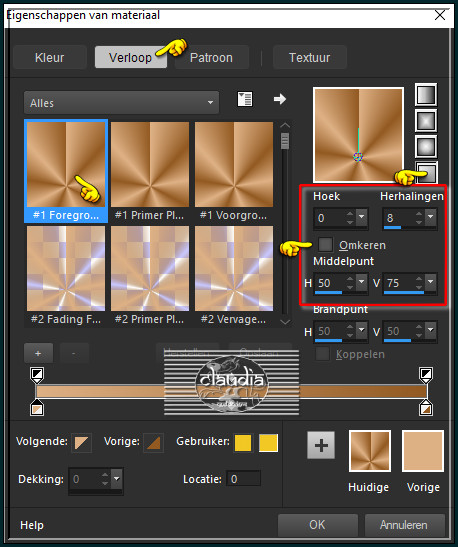Screen dimensions: 458x547
Task: Click the large plus add-to-palette icon
Action: click(321, 445)
